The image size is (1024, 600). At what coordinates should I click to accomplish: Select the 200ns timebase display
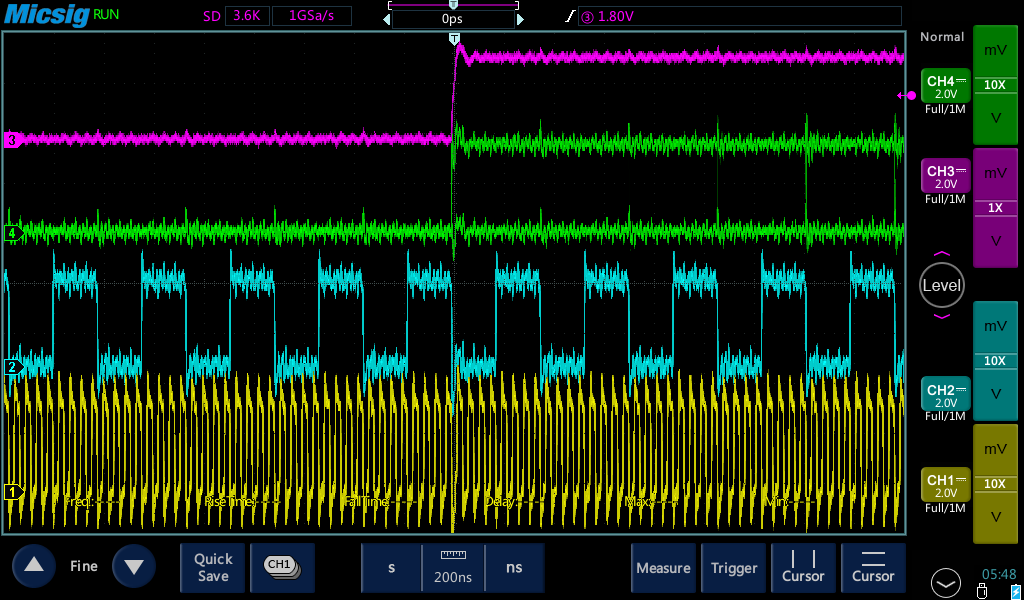pyautogui.click(x=453, y=568)
